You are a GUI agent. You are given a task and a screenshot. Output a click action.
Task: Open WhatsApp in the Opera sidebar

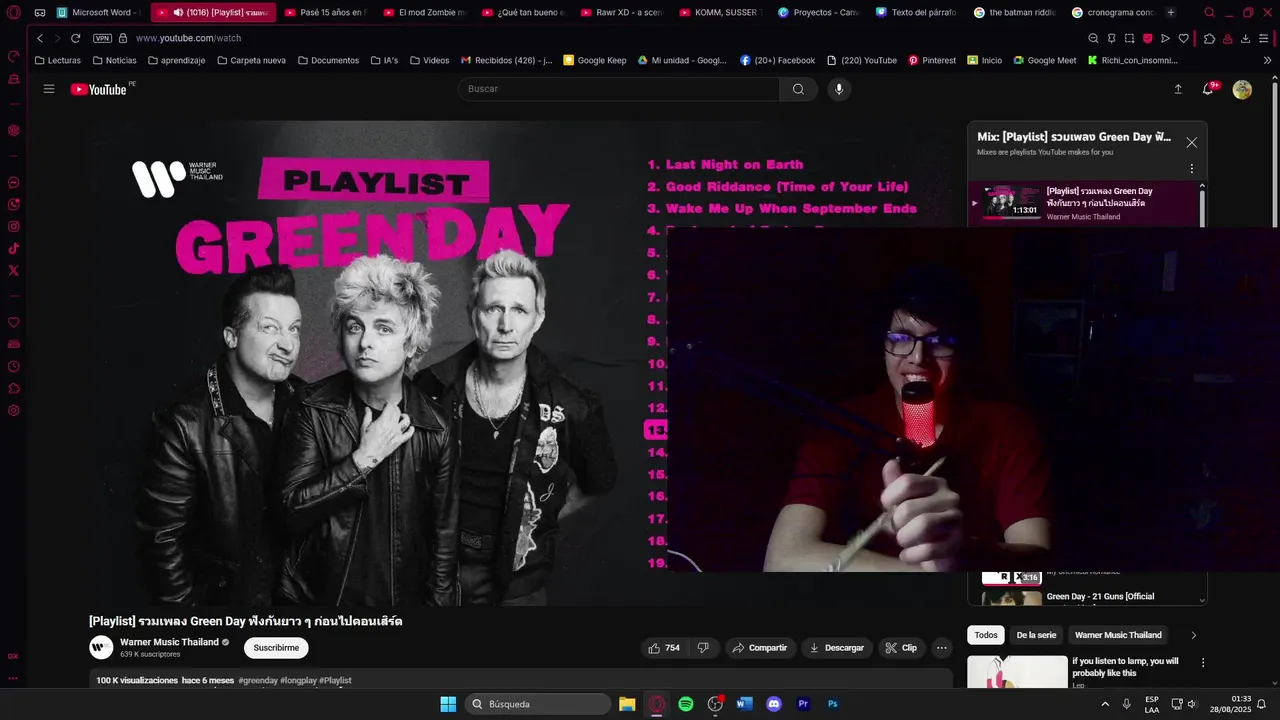point(14,205)
